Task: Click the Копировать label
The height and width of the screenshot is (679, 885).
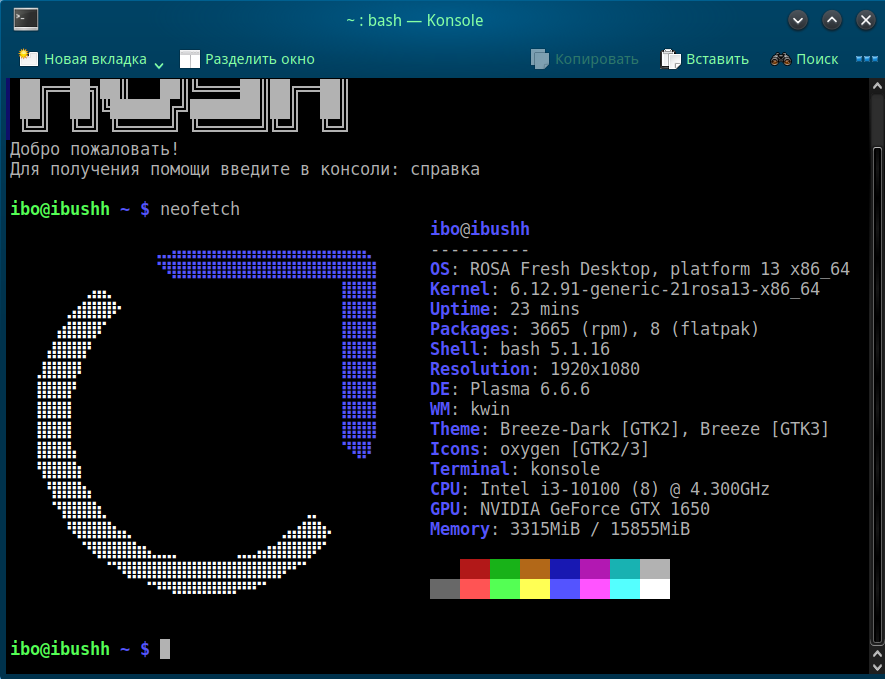Action: pyautogui.click(x=597, y=59)
